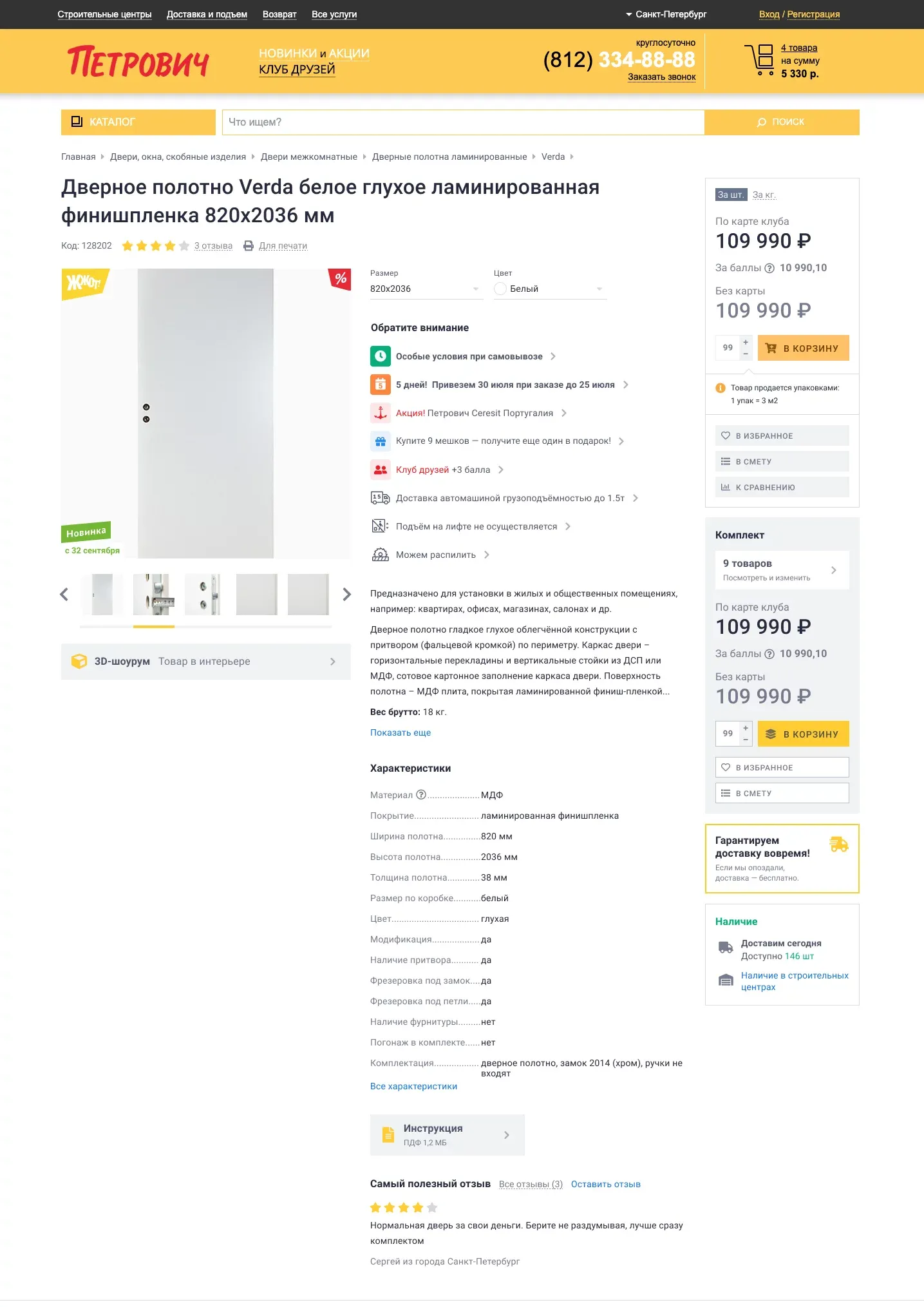This screenshot has height=1307, width=924.
Task: Open the Размер 820x2036 dropdown
Action: [425, 289]
